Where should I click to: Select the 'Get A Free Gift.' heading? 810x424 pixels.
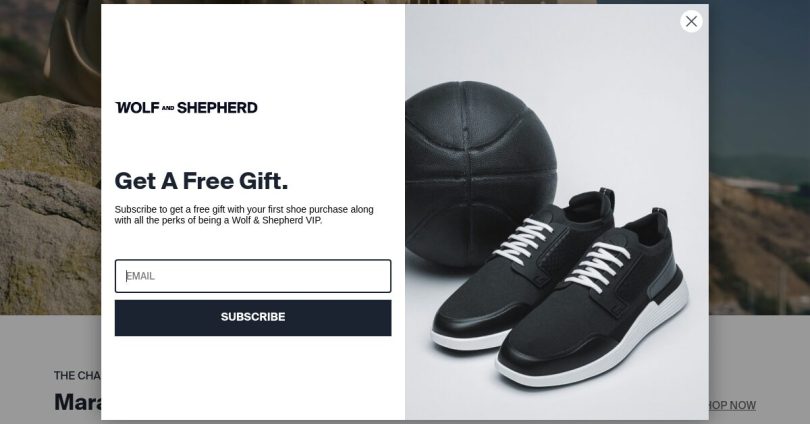point(201,181)
